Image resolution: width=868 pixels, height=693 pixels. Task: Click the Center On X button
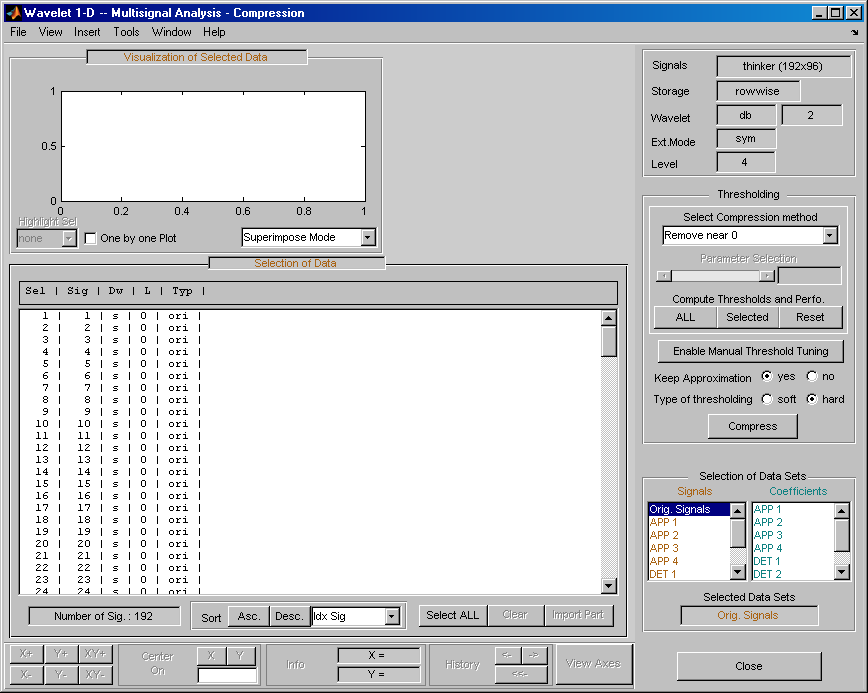point(211,656)
